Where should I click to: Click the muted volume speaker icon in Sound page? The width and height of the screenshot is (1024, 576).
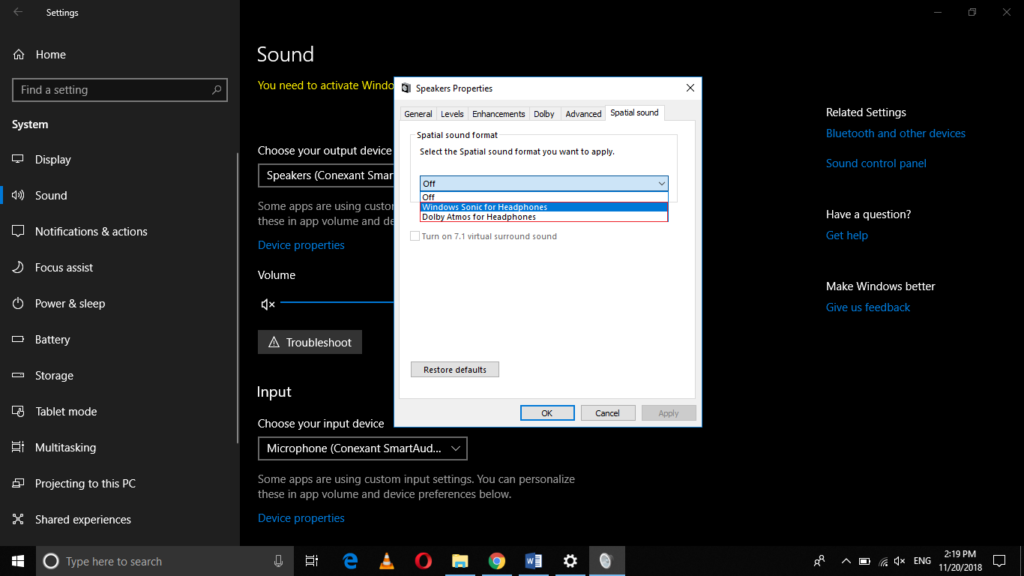pos(268,304)
